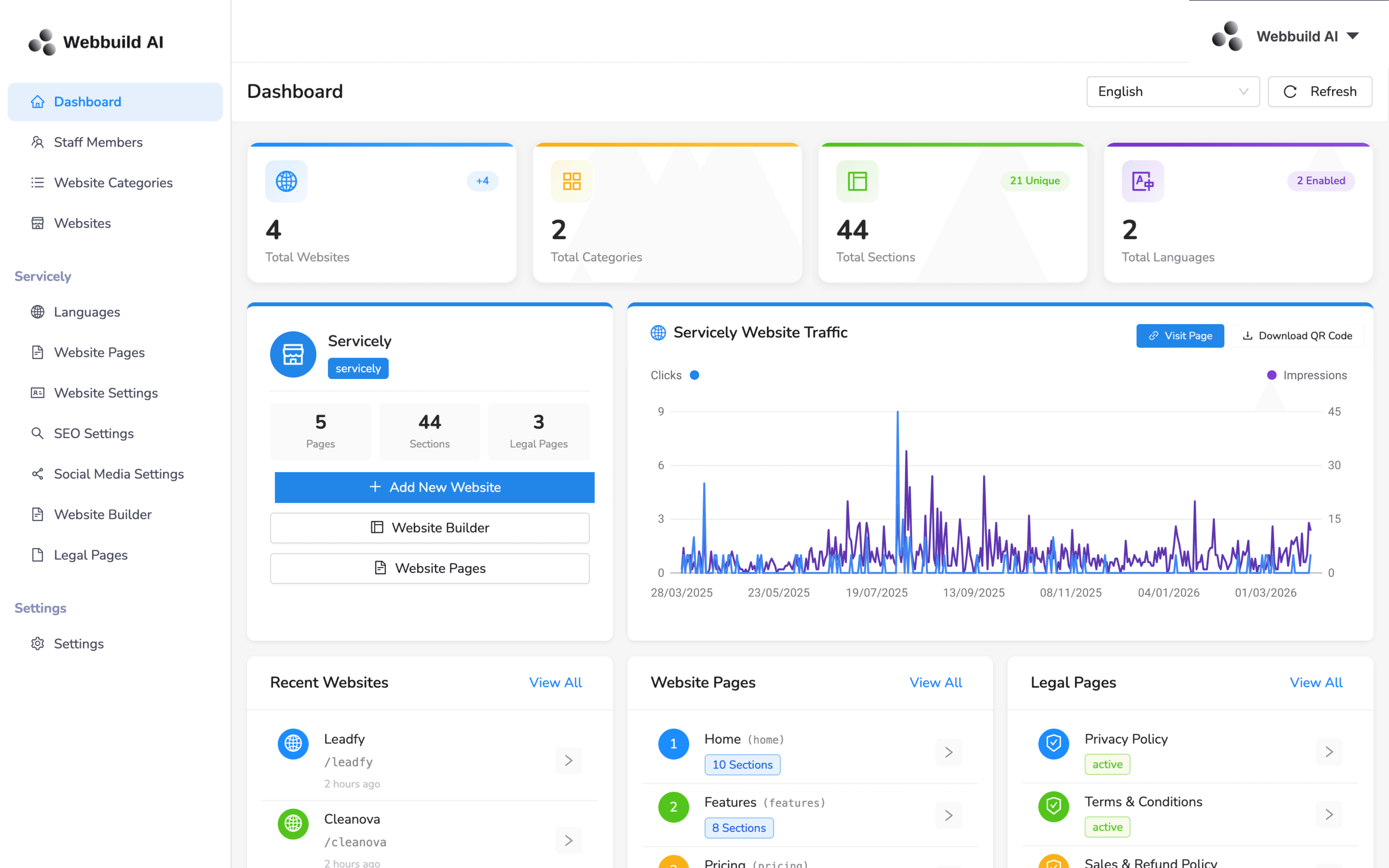Click the grid icon on Total Categories card
Image resolution: width=1389 pixels, height=868 pixels.
[572, 181]
